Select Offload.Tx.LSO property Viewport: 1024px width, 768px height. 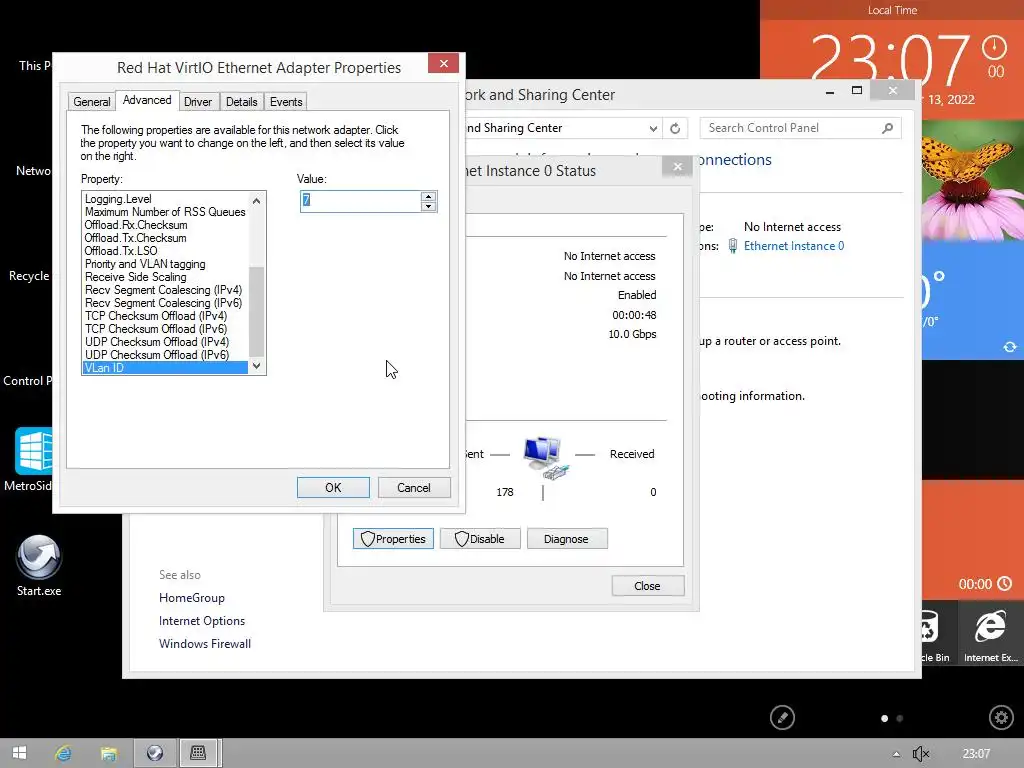(x=165, y=251)
